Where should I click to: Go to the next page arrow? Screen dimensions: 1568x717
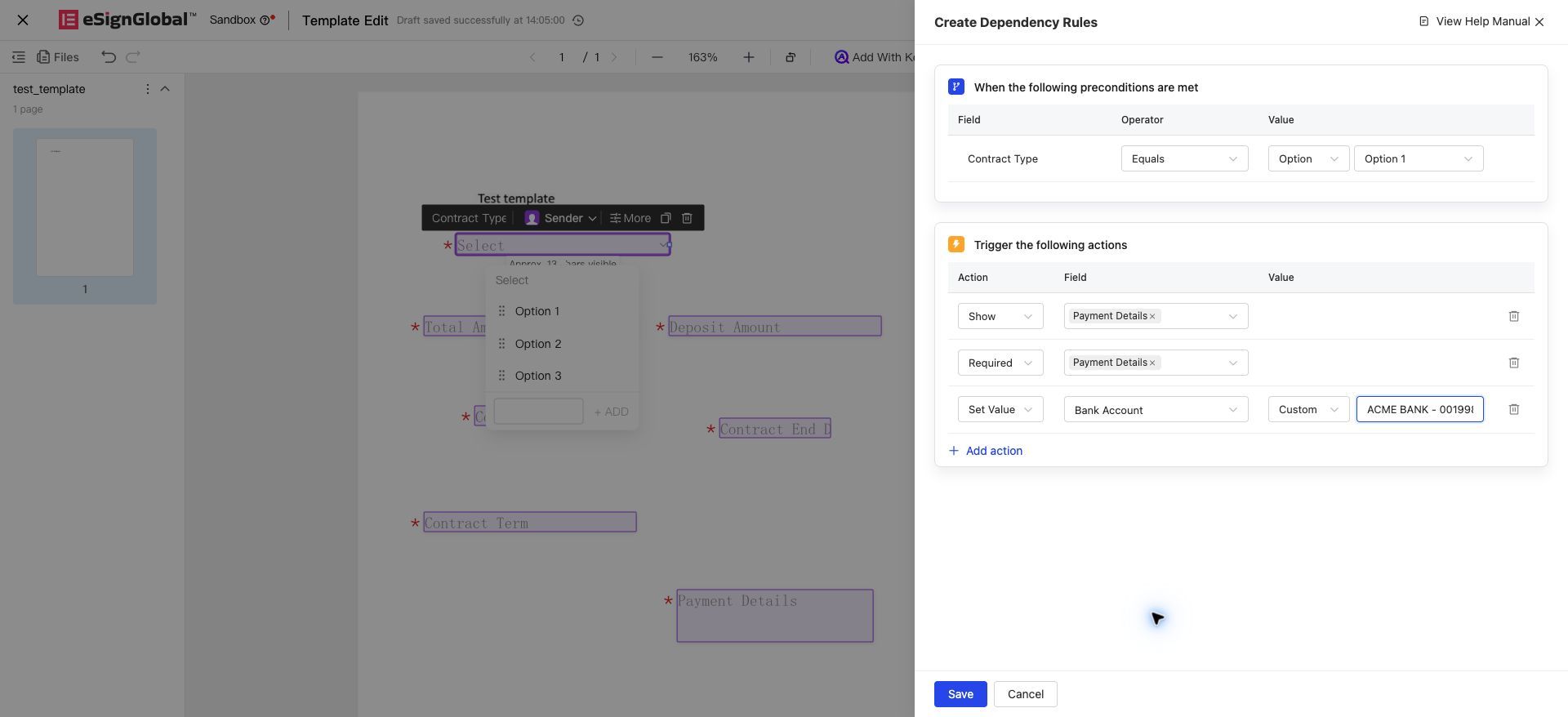(x=615, y=57)
